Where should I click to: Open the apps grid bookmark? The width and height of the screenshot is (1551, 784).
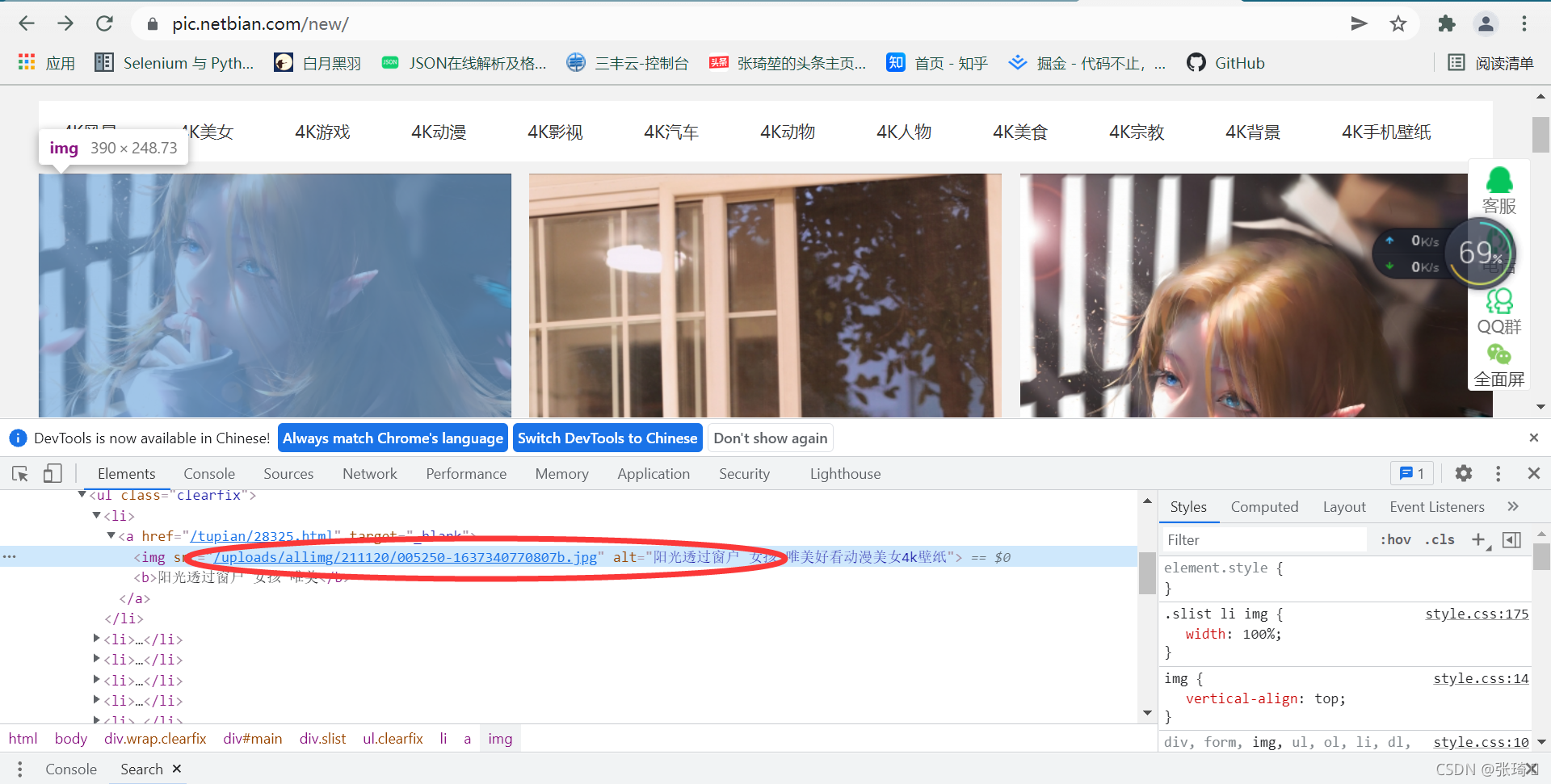pos(46,63)
